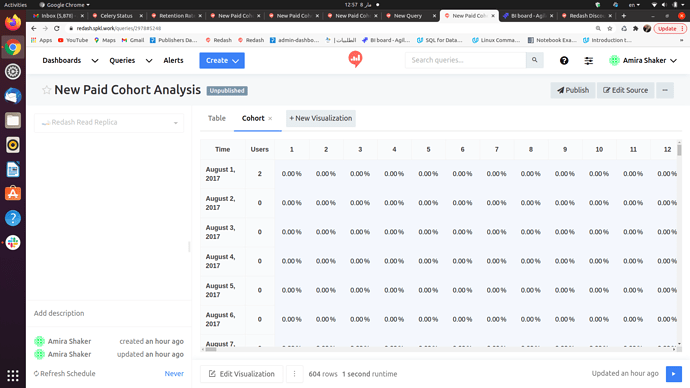Click the 604 rows status text
The width and height of the screenshot is (690, 388).
(x=323, y=374)
